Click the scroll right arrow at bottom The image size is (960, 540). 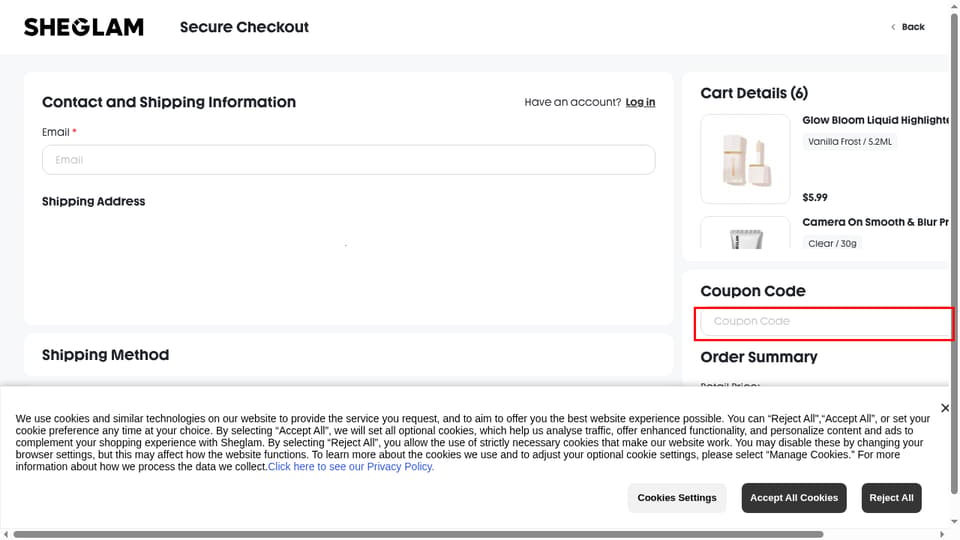(942, 534)
